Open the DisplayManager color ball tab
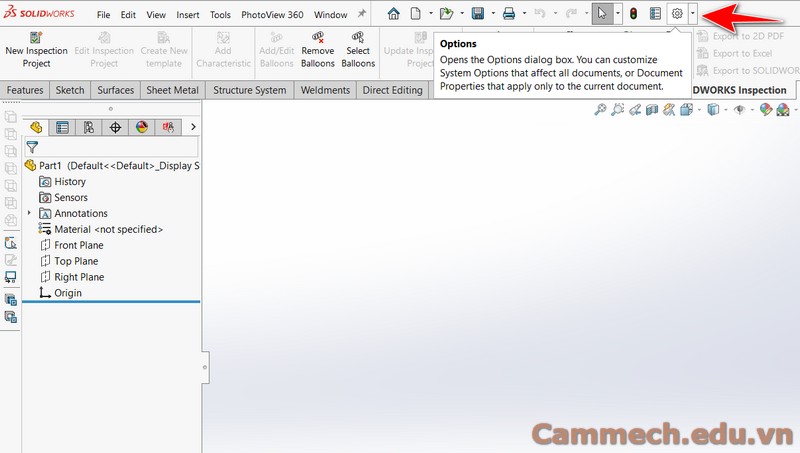This screenshot has width=800, height=453. pos(142,127)
